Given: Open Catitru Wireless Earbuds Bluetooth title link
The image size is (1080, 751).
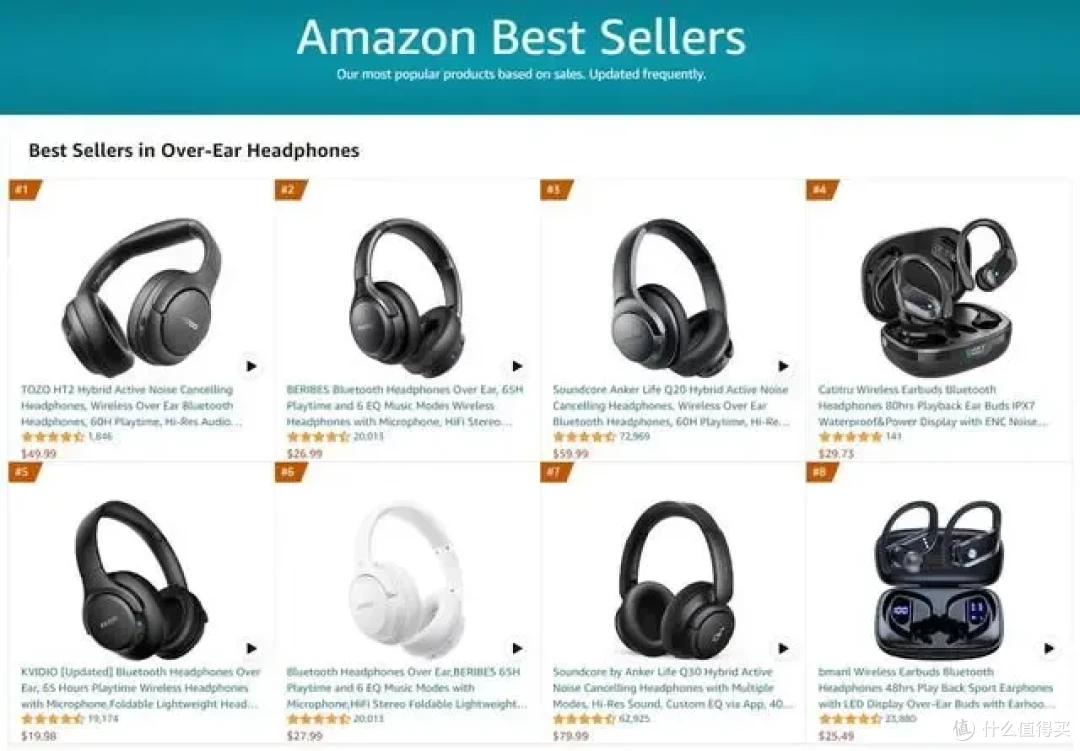Looking at the screenshot, I should point(933,406).
